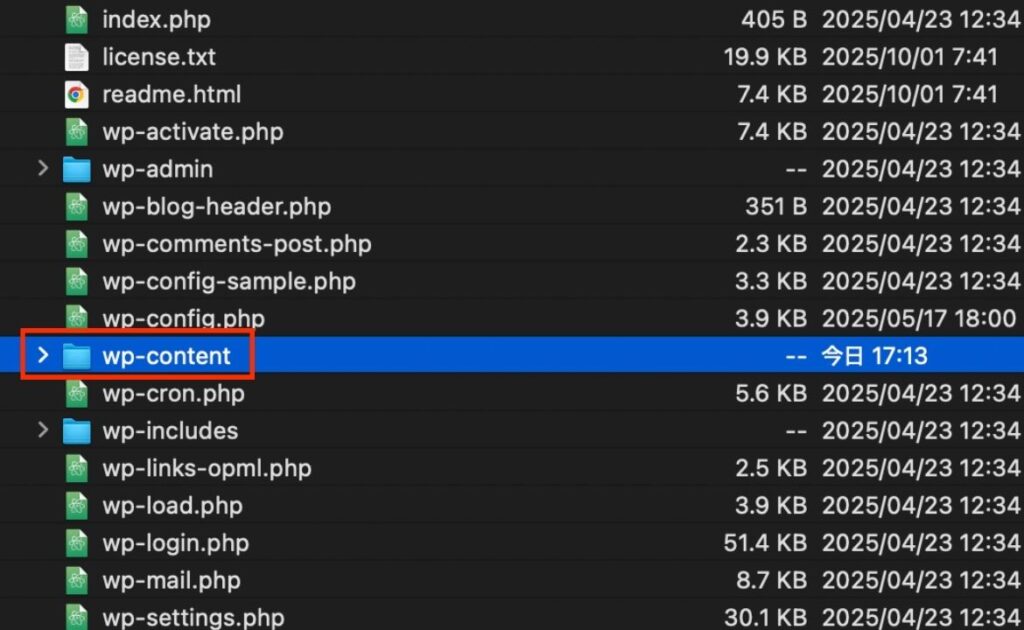This screenshot has height=630, width=1024.
Task: Click the index.php file icon
Action: point(77,19)
